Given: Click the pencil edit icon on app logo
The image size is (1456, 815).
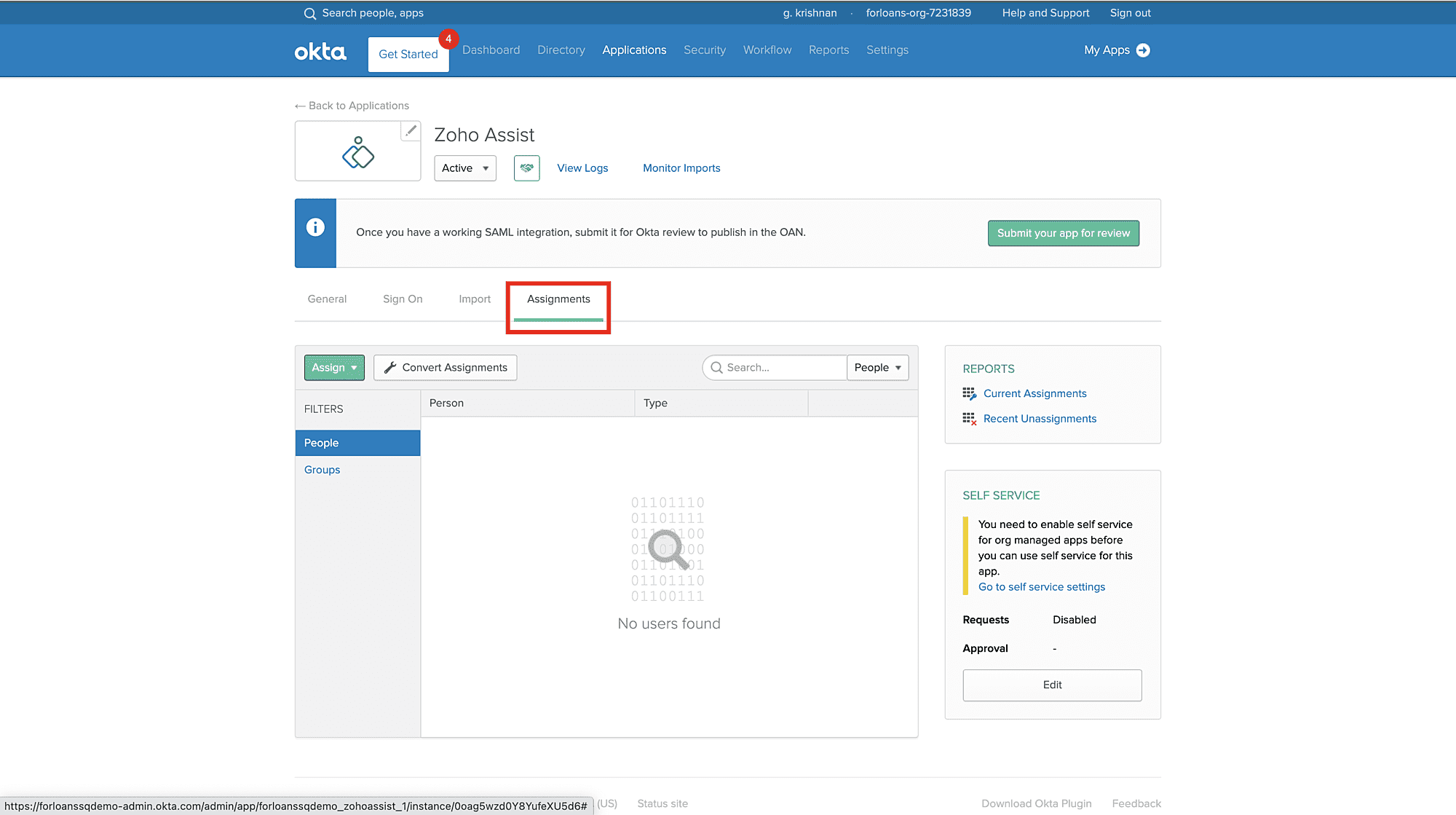Looking at the screenshot, I should (x=411, y=130).
